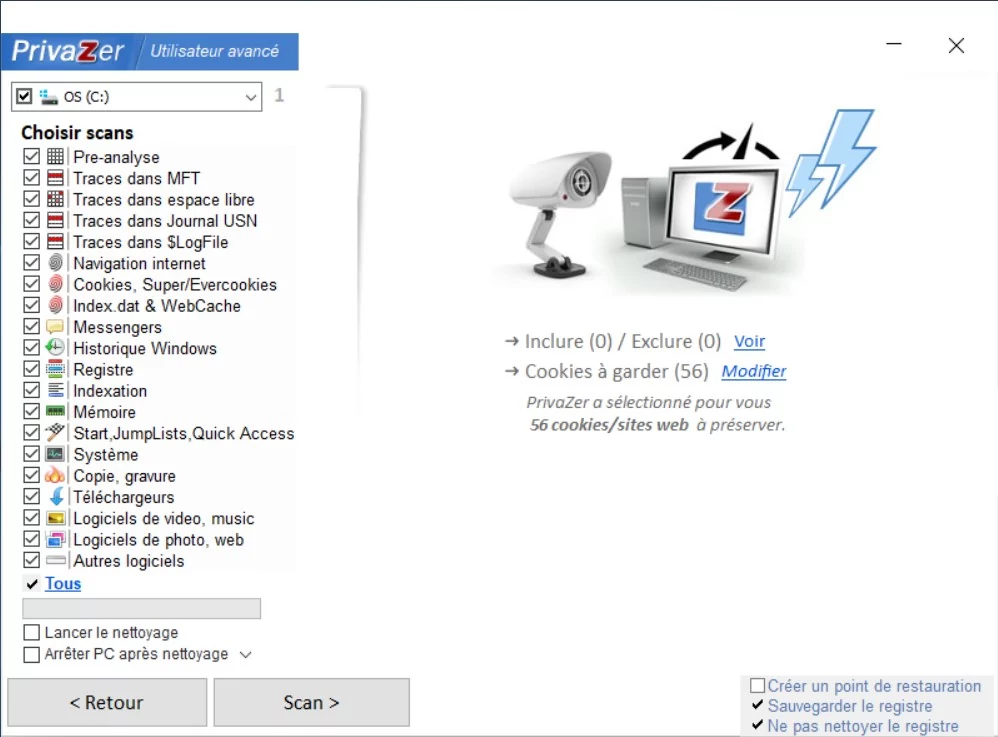Toggle the Messengers checkbox
998x737 pixels.
[x=31, y=326]
